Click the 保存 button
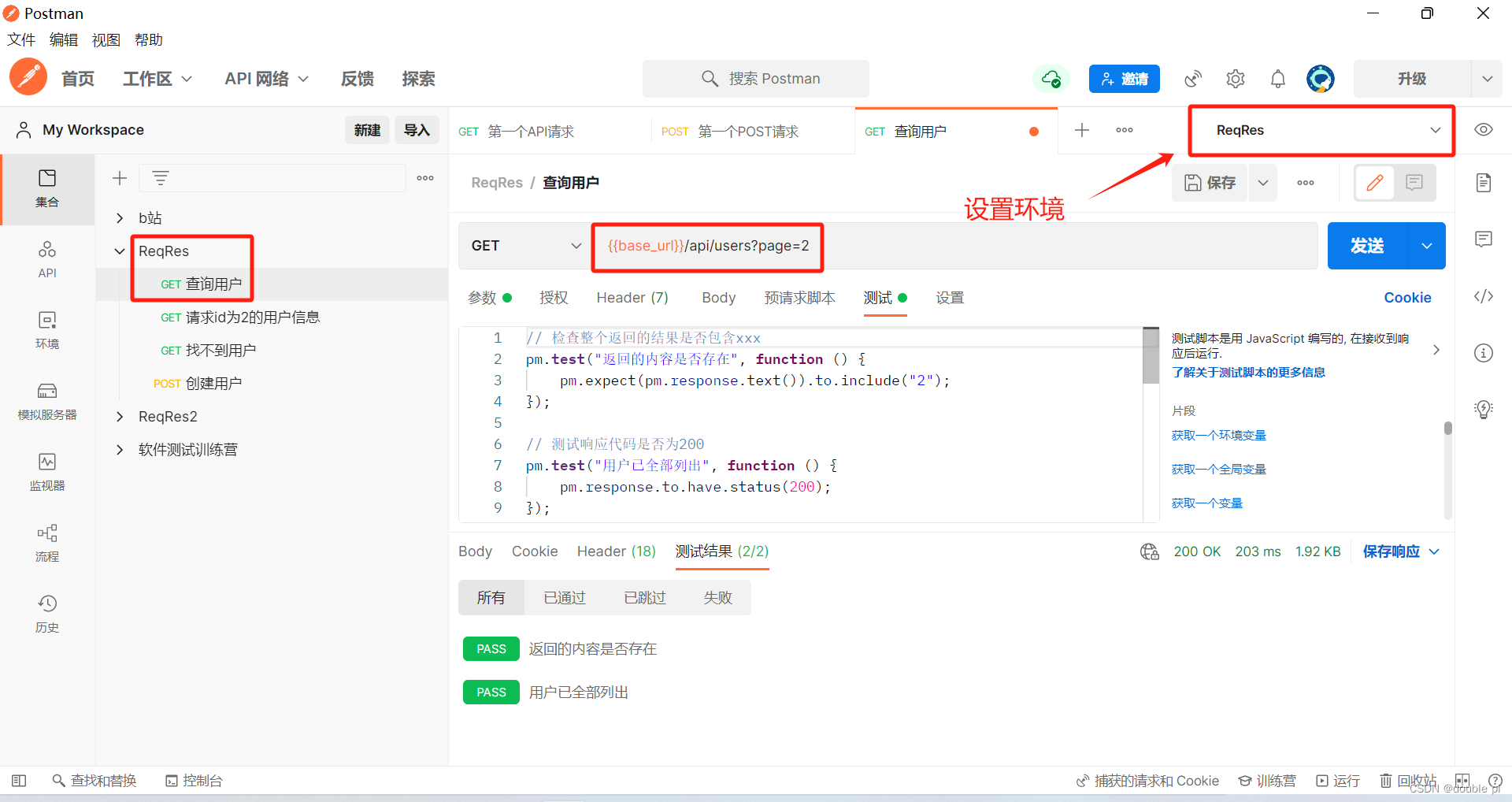This screenshot has width=1512, height=802. click(x=1210, y=183)
